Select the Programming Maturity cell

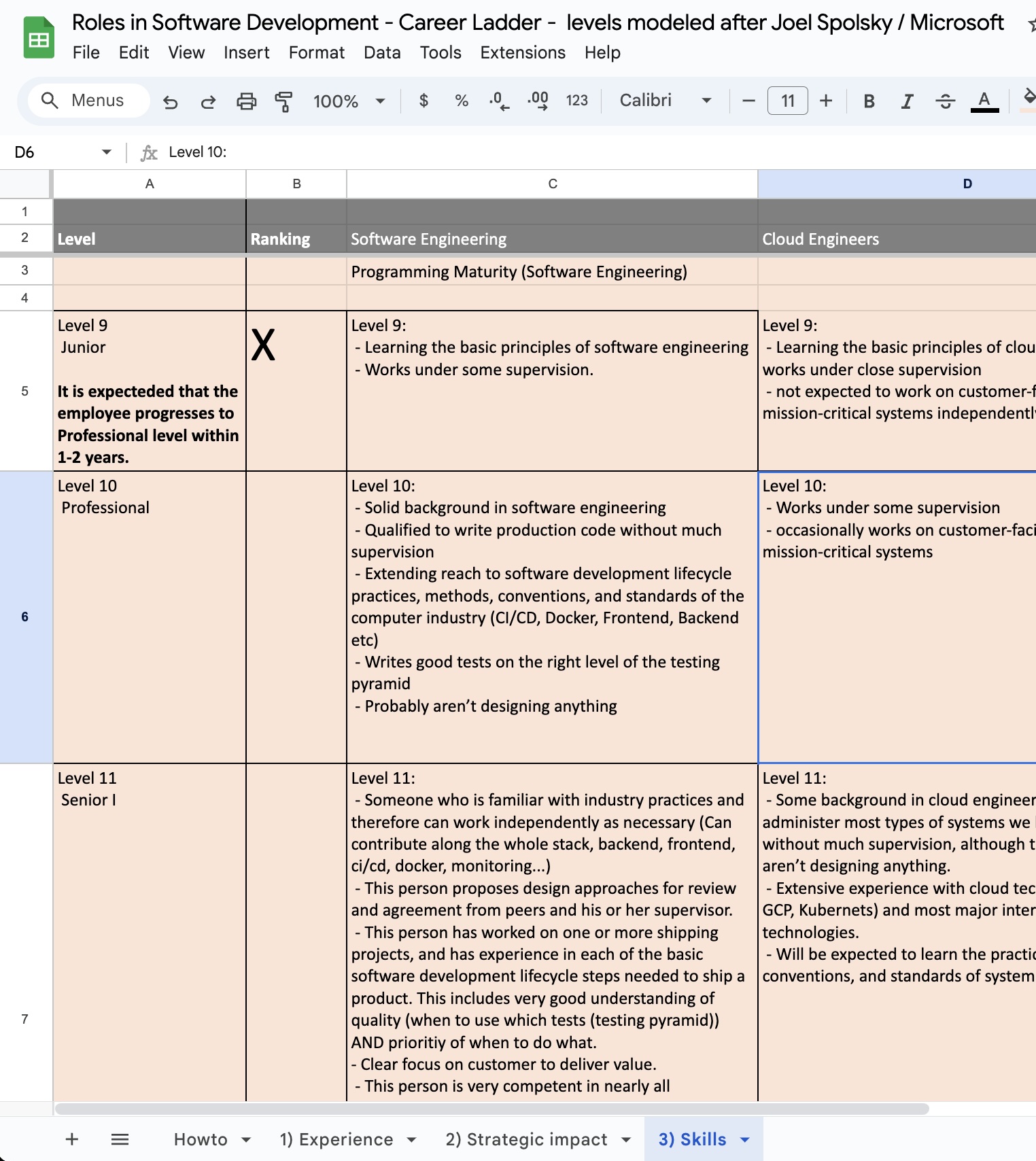point(553,272)
